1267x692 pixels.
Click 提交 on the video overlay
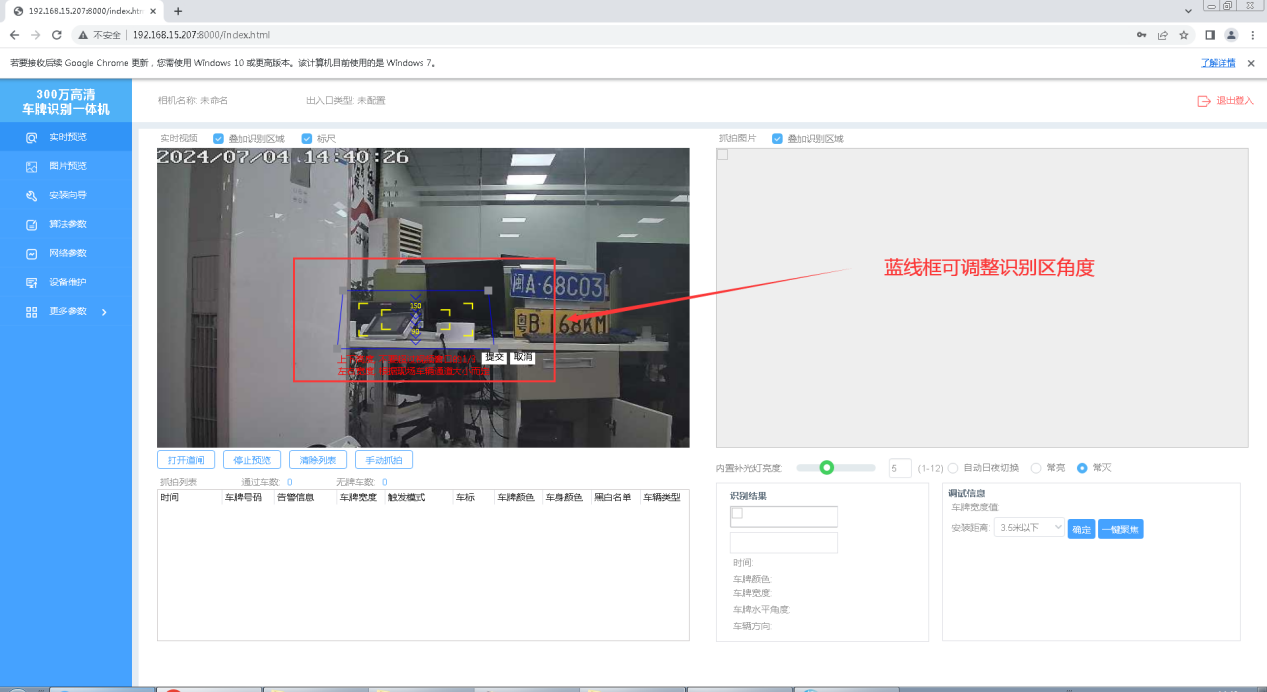pyautogui.click(x=494, y=357)
